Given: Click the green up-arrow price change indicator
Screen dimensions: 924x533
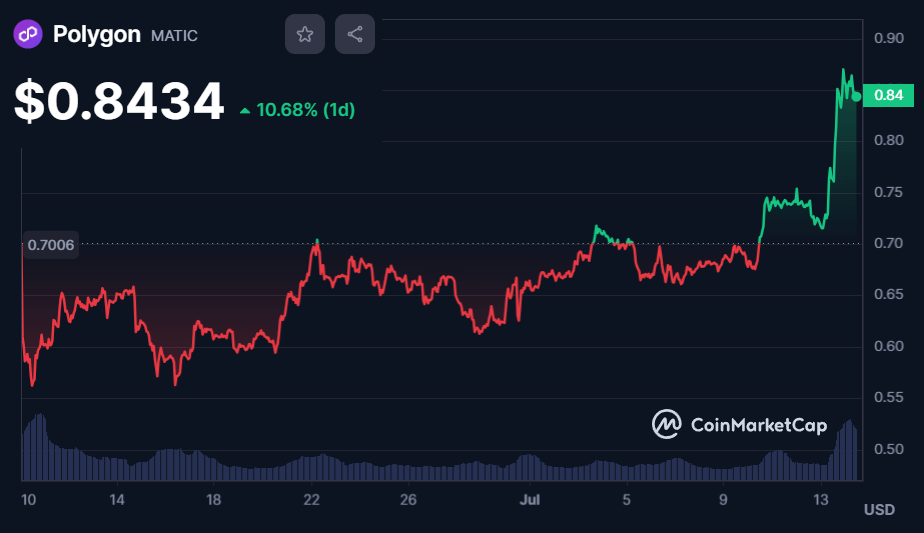Looking at the screenshot, I should pos(245,110).
